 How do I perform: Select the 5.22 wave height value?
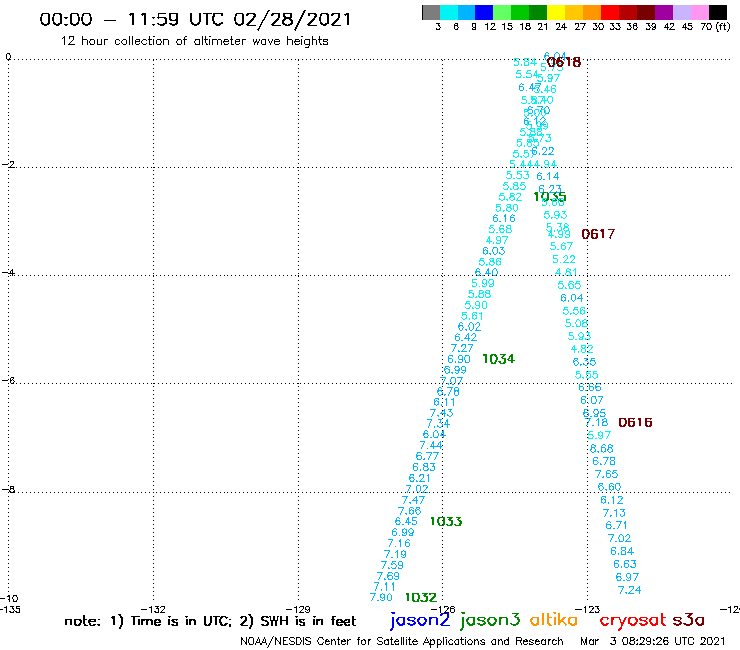pos(564,260)
